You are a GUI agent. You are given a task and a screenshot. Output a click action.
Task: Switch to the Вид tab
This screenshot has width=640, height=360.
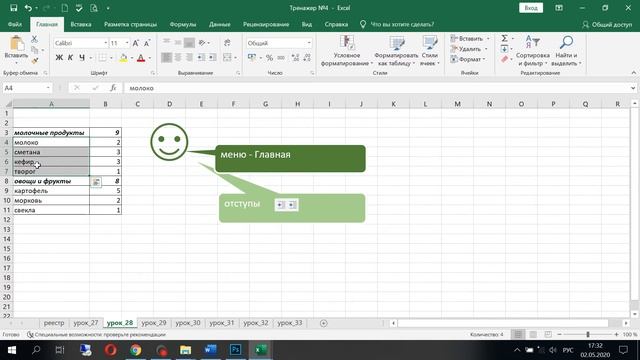[x=307, y=24]
